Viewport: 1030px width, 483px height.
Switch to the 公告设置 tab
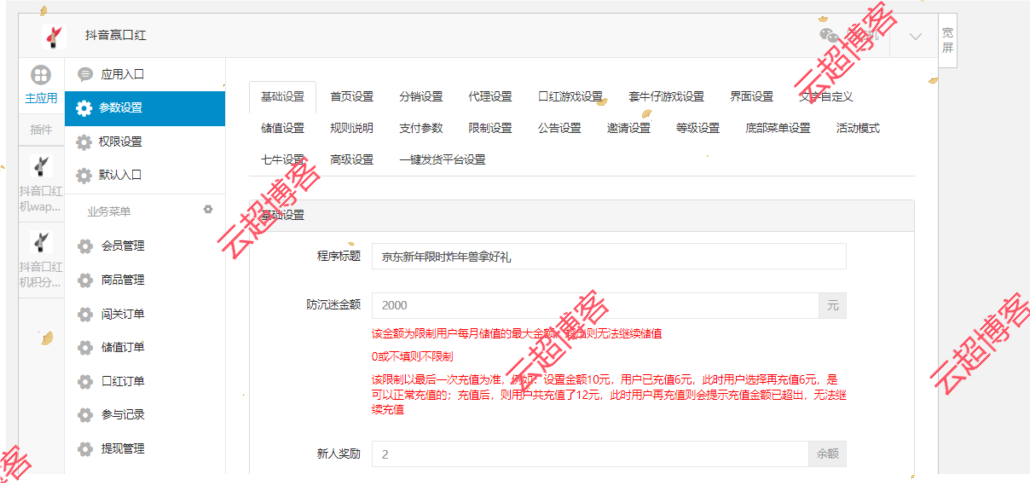pyautogui.click(x=560, y=129)
